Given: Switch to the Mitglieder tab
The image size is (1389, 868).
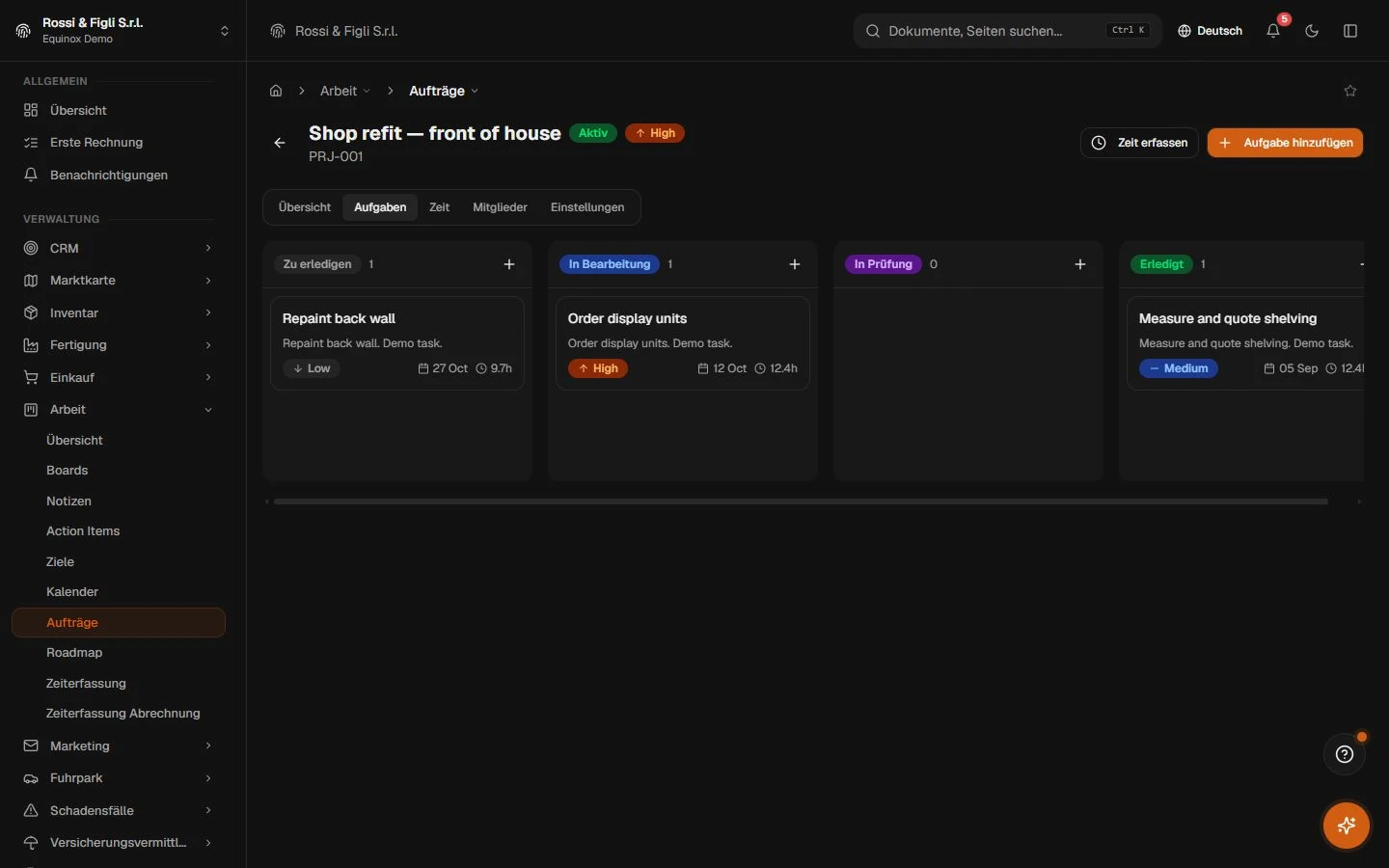Looking at the screenshot, I should click(500, 207).
